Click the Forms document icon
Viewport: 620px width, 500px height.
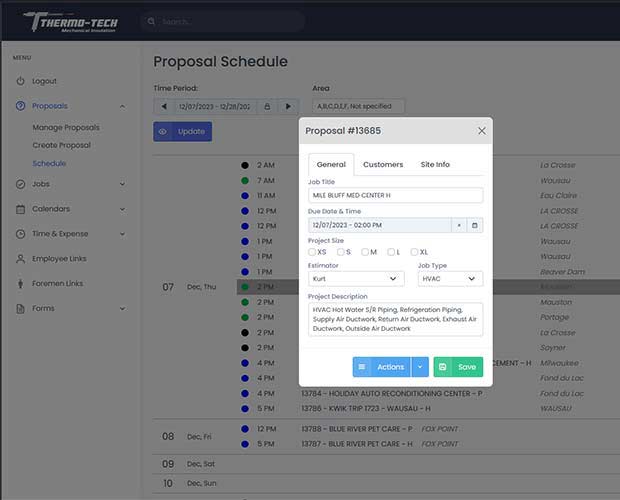20,309
